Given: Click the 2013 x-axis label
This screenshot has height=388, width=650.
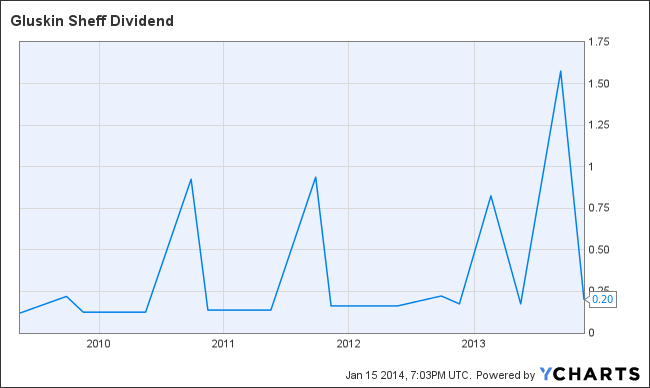Looking at the screenshot, I should (x=473, y=344).
